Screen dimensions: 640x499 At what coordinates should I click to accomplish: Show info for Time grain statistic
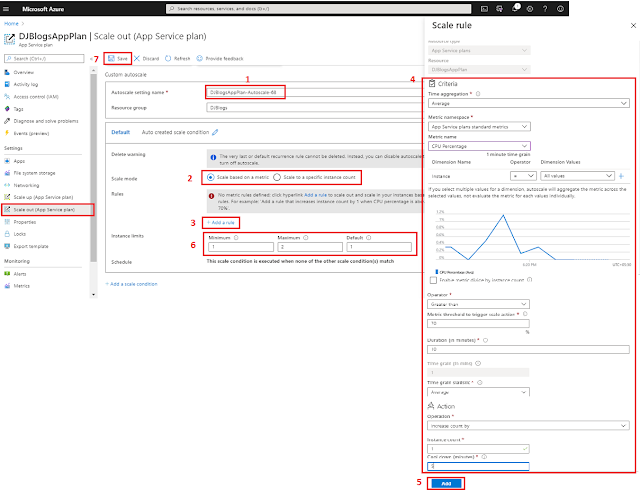pyautogui.click(x=480, y=382)
